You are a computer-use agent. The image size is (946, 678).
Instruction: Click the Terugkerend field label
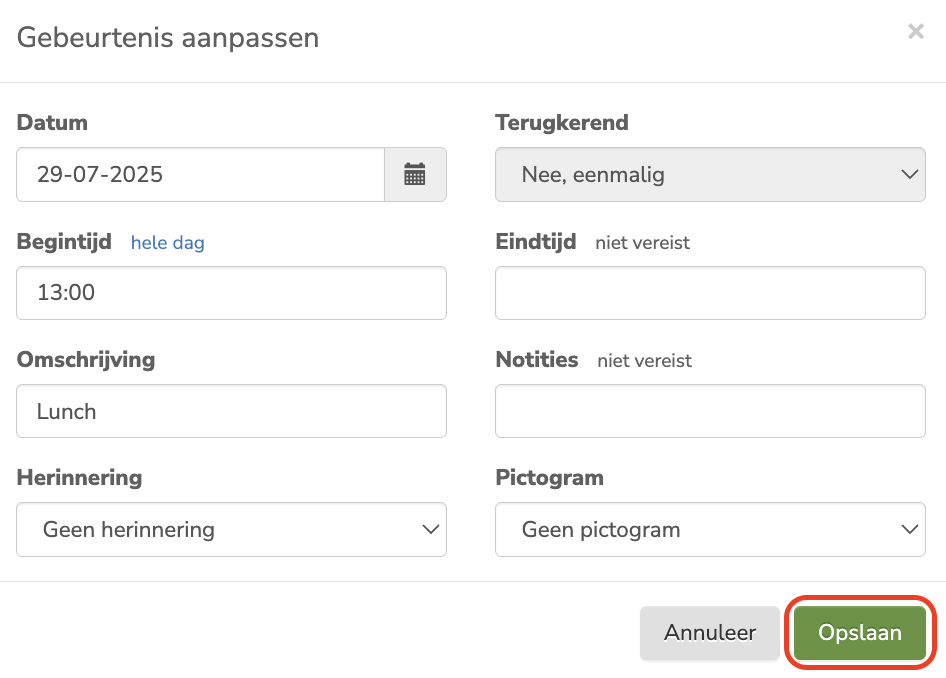561,122
